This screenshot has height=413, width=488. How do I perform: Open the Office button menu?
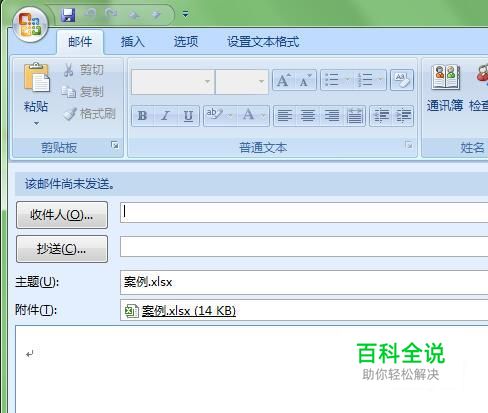(x=30, y=25)
